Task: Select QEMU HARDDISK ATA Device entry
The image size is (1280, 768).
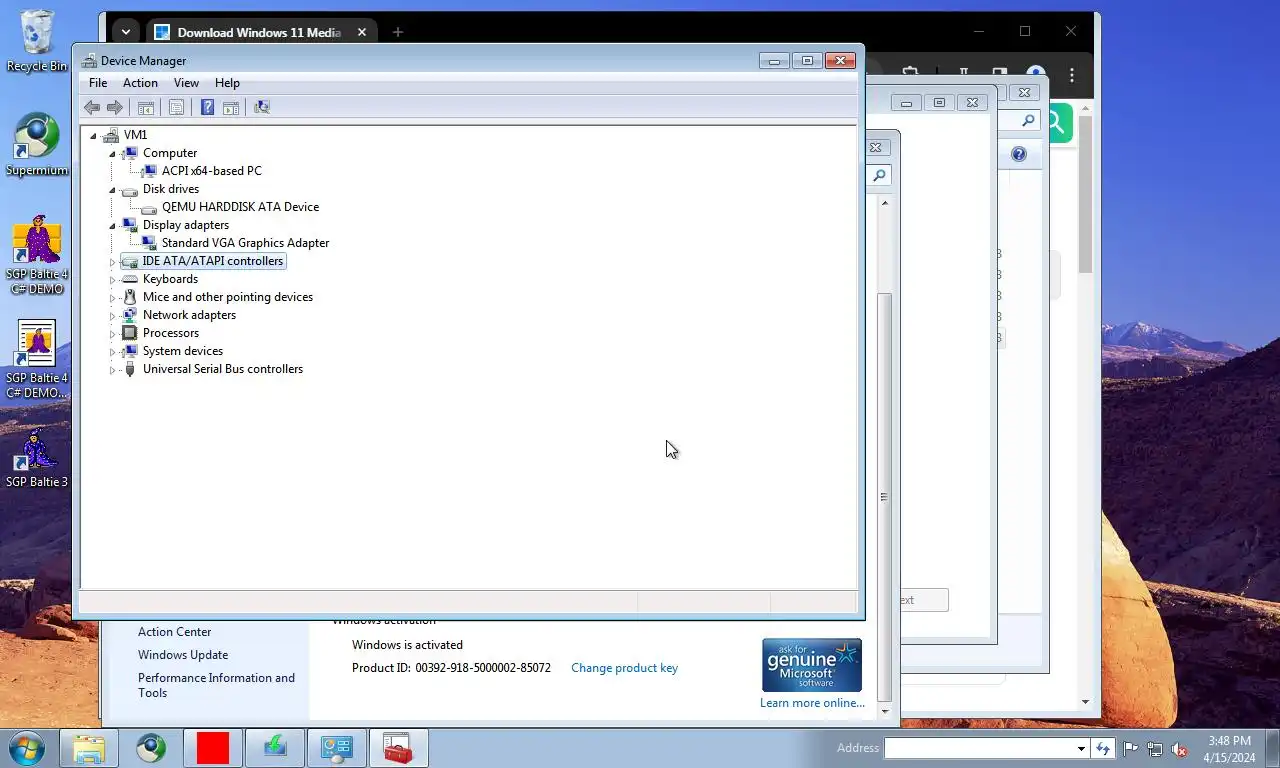Action: tap(240, 207)
